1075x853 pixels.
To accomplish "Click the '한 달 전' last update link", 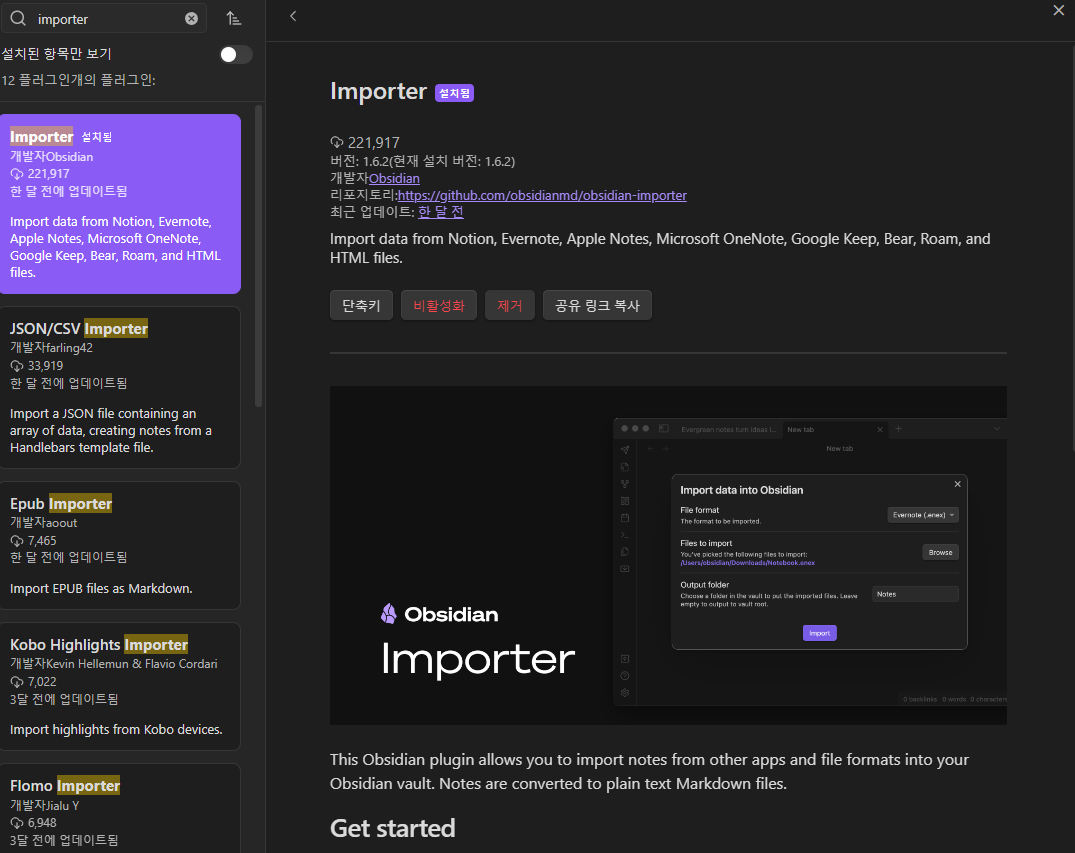I will tap(441, 212).
